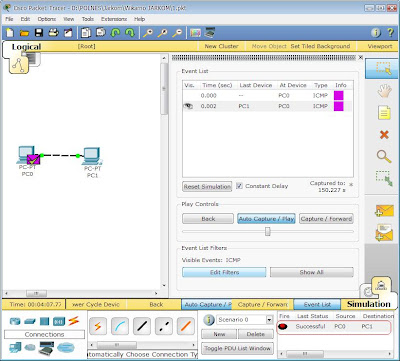This screenshot has height=361, width=400.
Task: Open the Custom Devices Dialog icon
Action: click(210, 33)
